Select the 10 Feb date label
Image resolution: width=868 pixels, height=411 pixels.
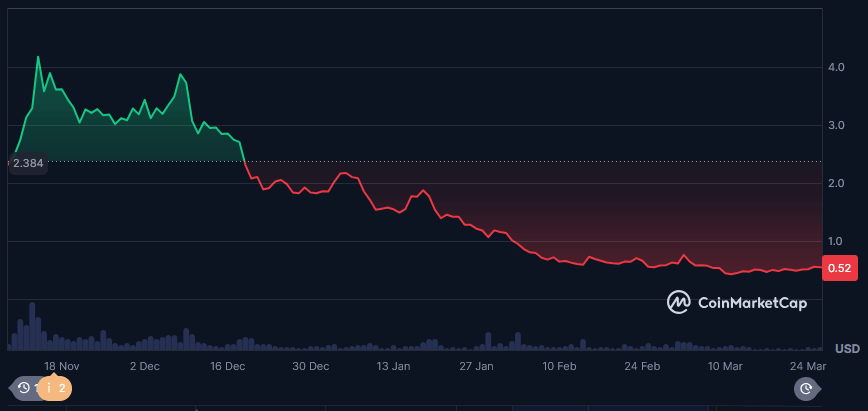[560, 367]
